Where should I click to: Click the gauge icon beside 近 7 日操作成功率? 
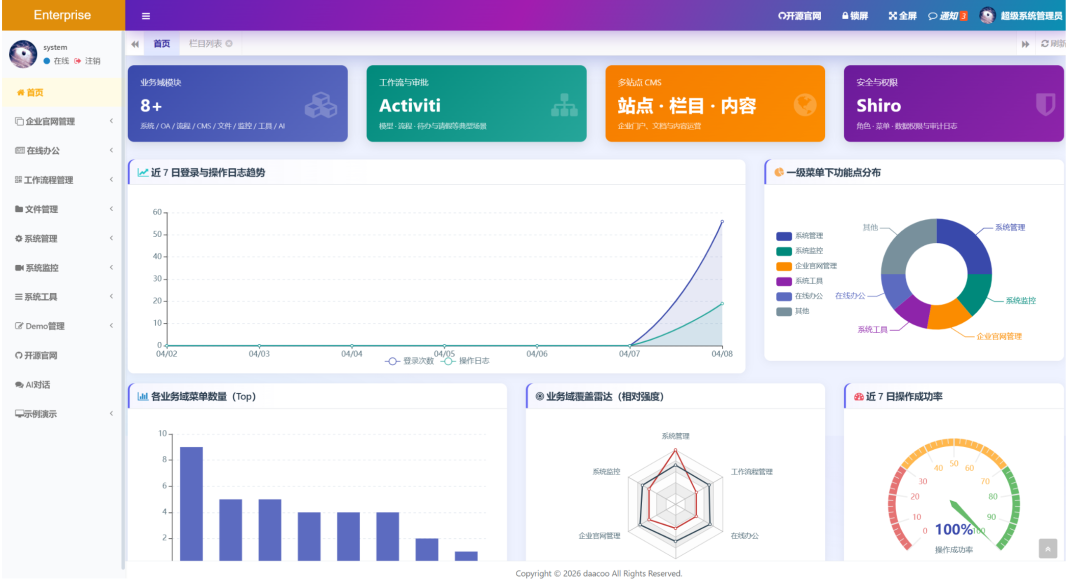click(x=858, y=397)
